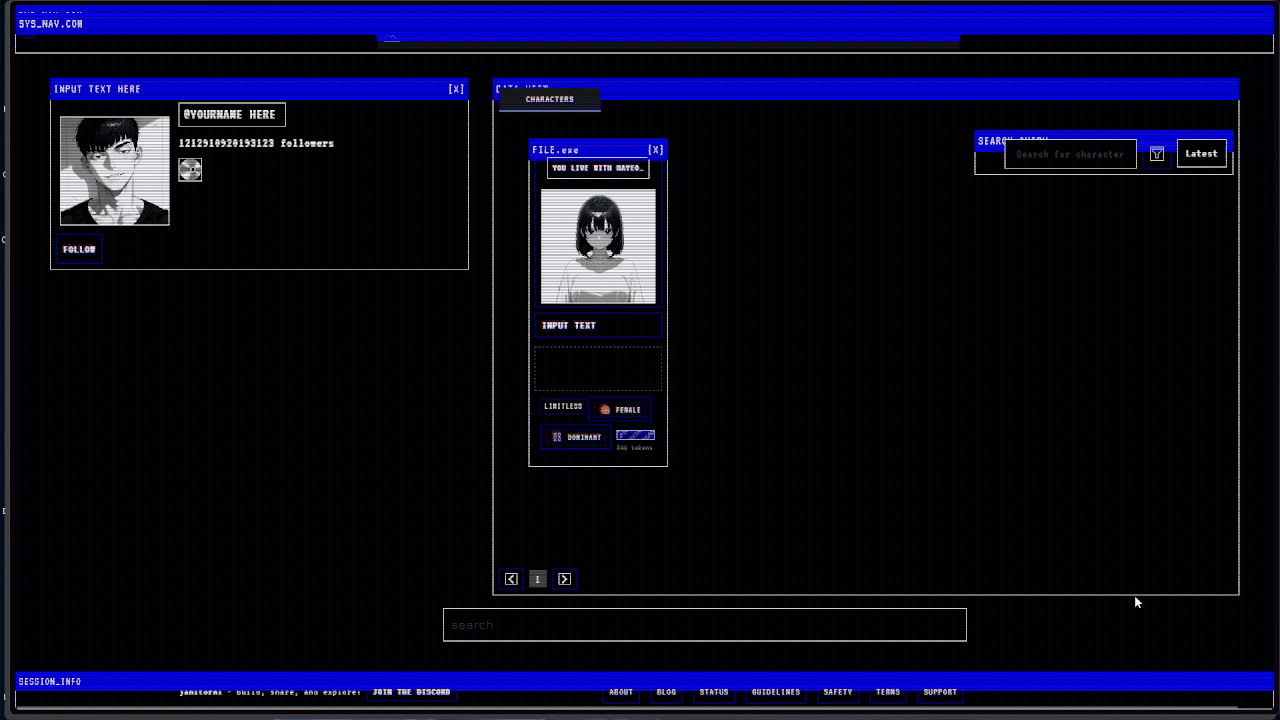Open the SAFETY footer link
1280x720 pixels.
coord(838,692)
